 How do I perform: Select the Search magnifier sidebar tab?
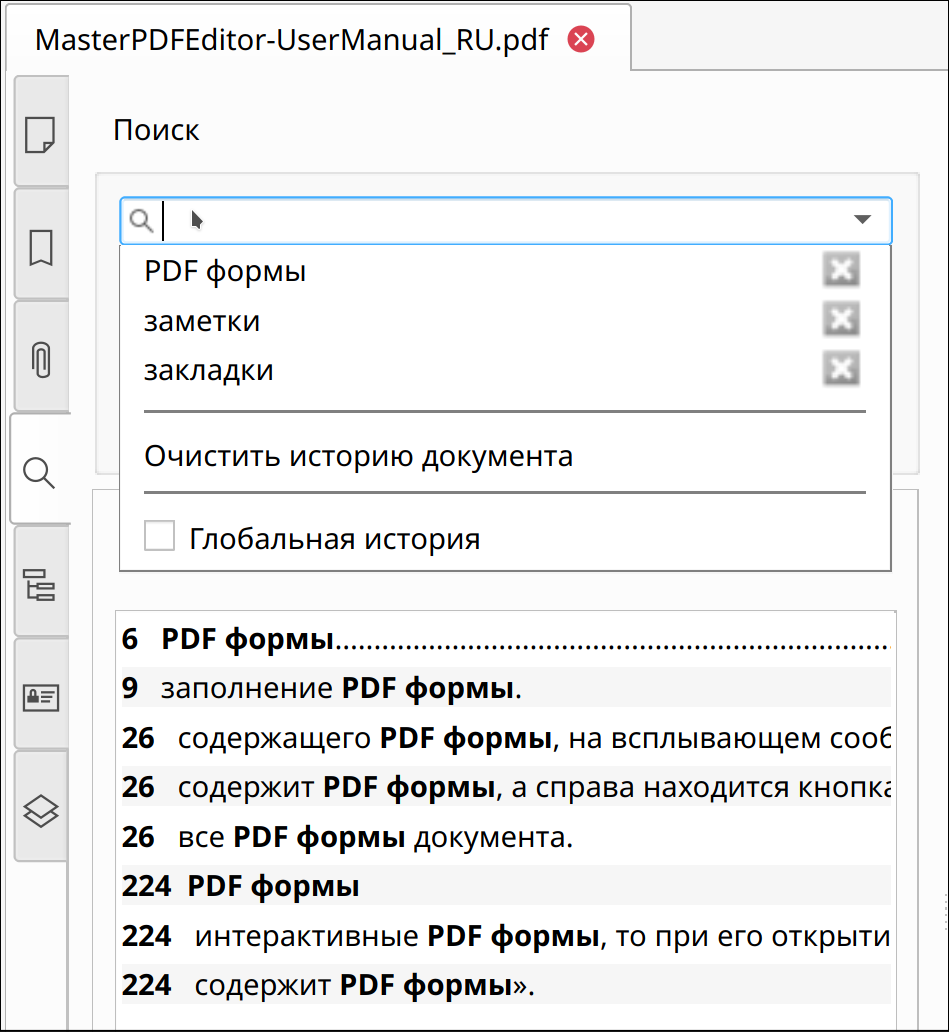tap(39, 471)
